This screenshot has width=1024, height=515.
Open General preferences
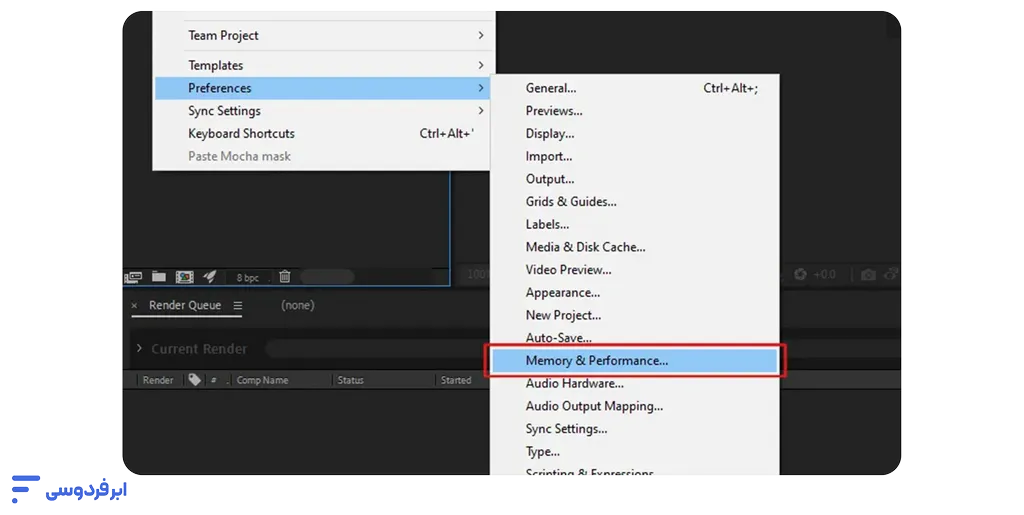point(635,88)
